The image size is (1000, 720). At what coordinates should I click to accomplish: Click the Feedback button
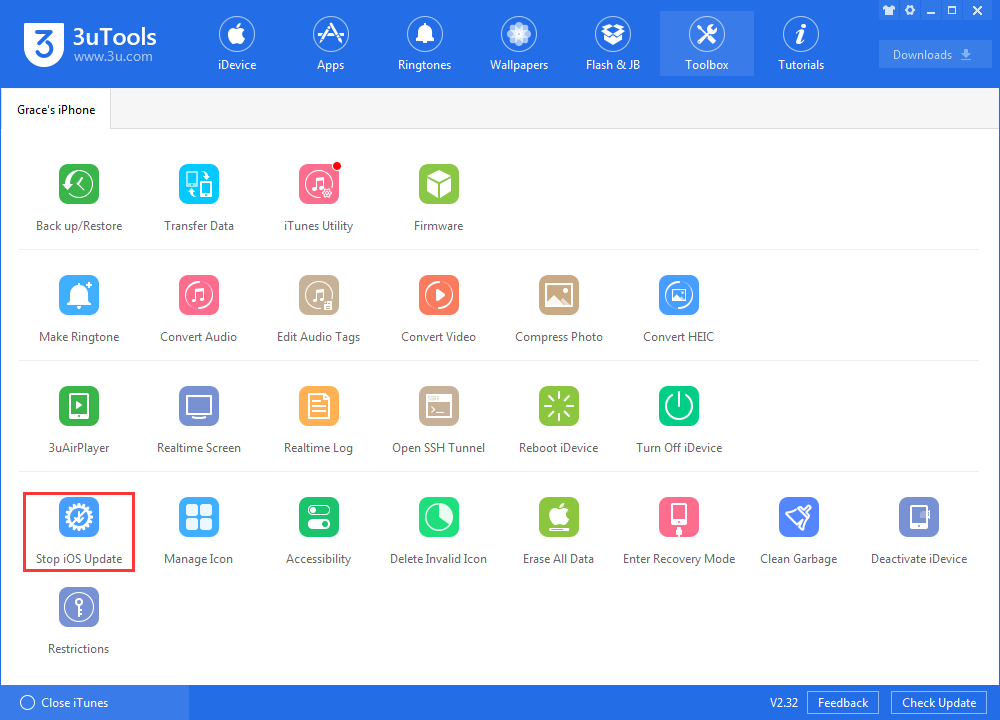843,703
